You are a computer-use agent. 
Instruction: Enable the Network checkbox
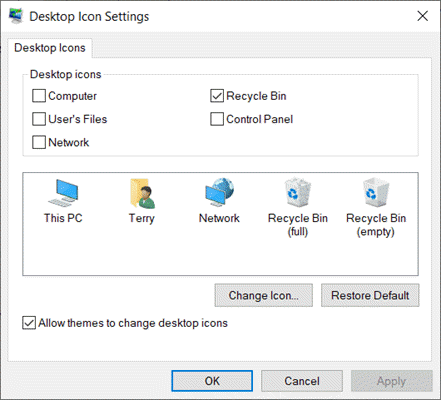[39, 142]
